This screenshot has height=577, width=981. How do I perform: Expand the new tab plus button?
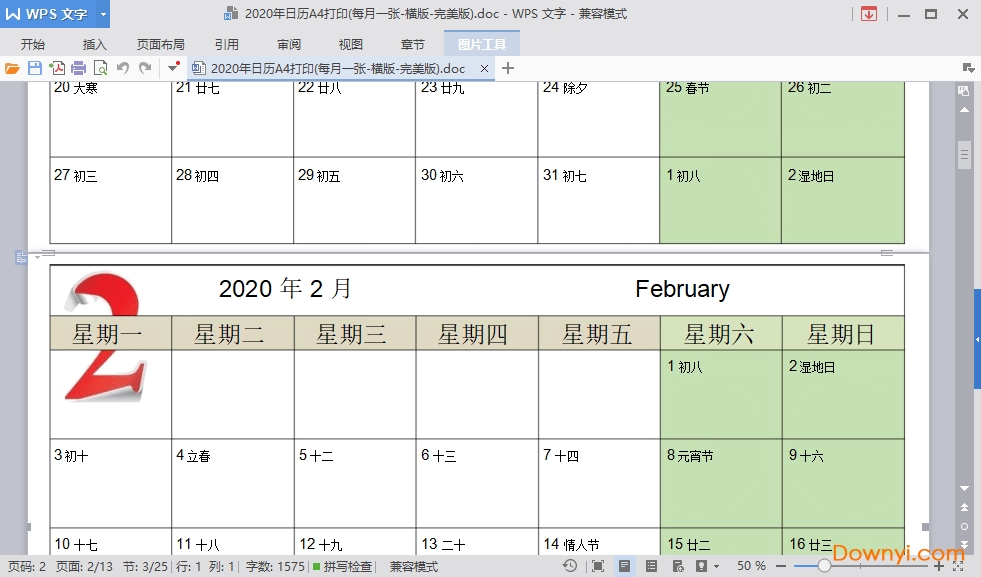[506, 68]
